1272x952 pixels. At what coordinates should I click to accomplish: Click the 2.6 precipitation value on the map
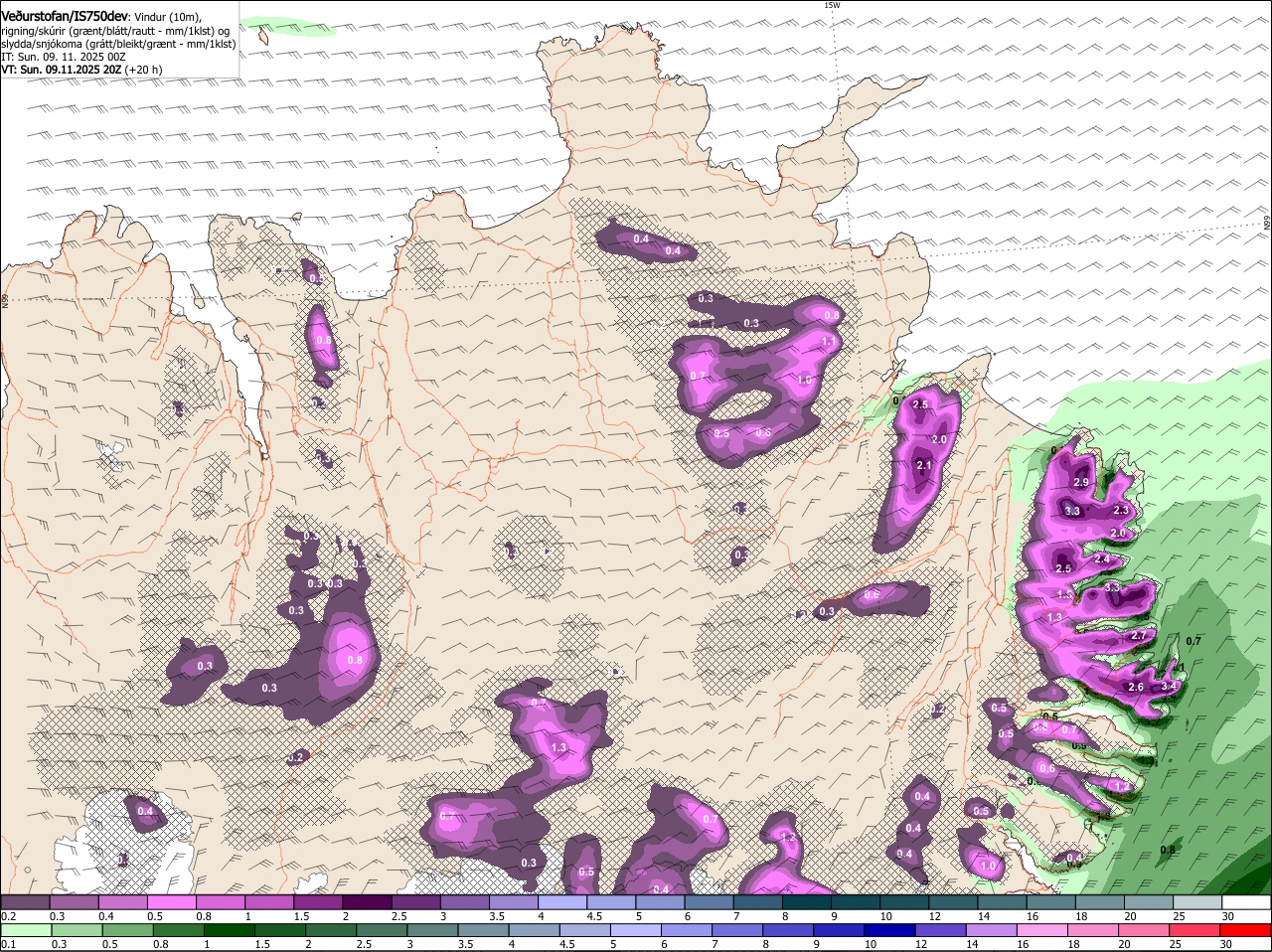click(x=1136, y=687)
